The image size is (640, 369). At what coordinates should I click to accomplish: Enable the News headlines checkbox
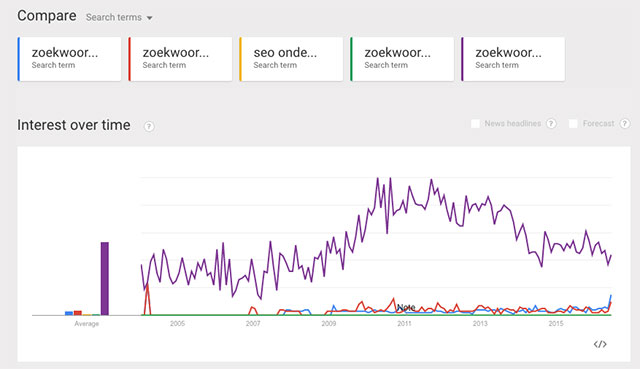point(475,124)
